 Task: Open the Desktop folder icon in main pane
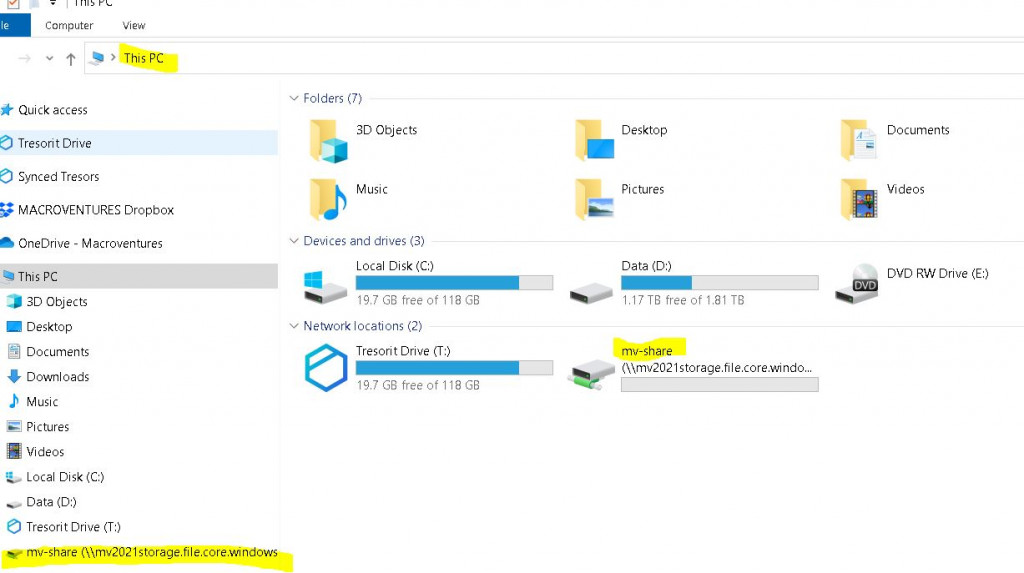pyautogui.click(x=594, y=140)
